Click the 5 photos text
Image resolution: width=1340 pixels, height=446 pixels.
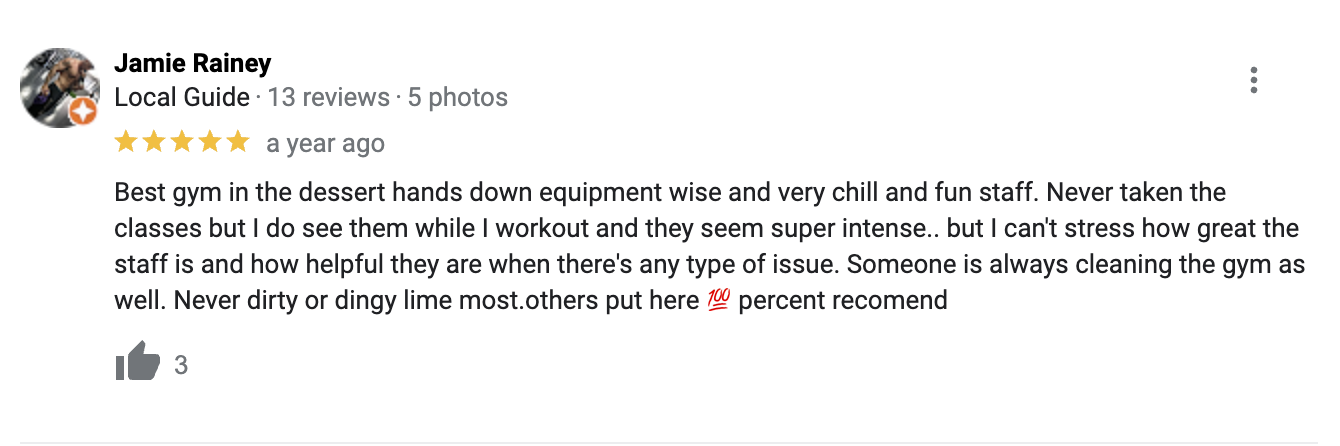point(458,98)
